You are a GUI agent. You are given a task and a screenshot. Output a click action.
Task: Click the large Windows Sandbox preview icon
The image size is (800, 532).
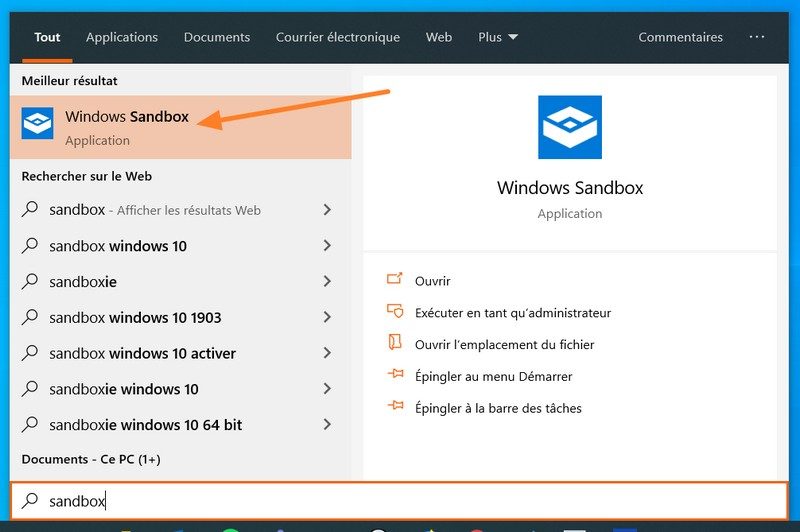pos(570,127)
